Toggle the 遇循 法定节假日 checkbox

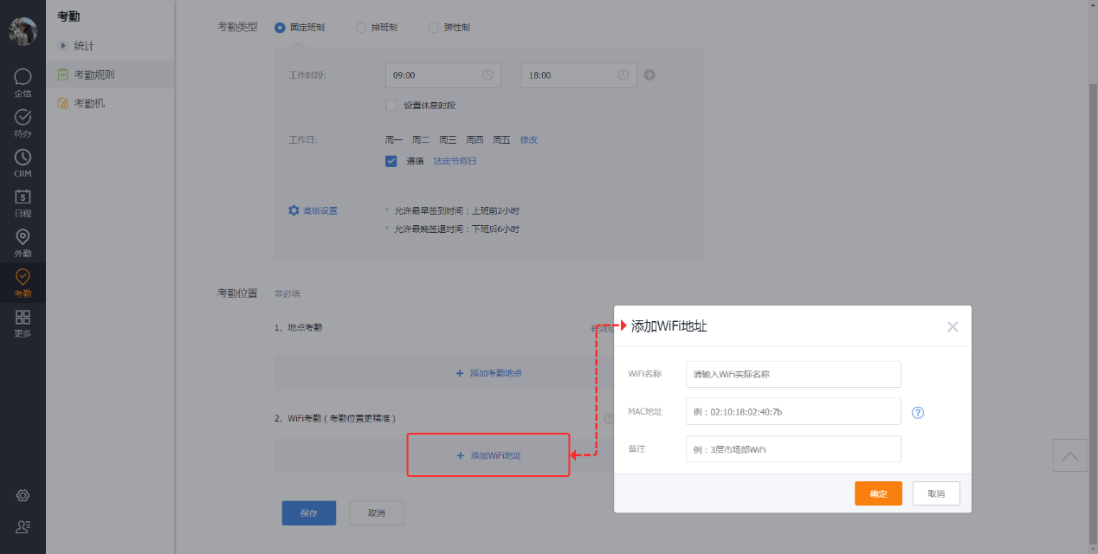(391, 161)
